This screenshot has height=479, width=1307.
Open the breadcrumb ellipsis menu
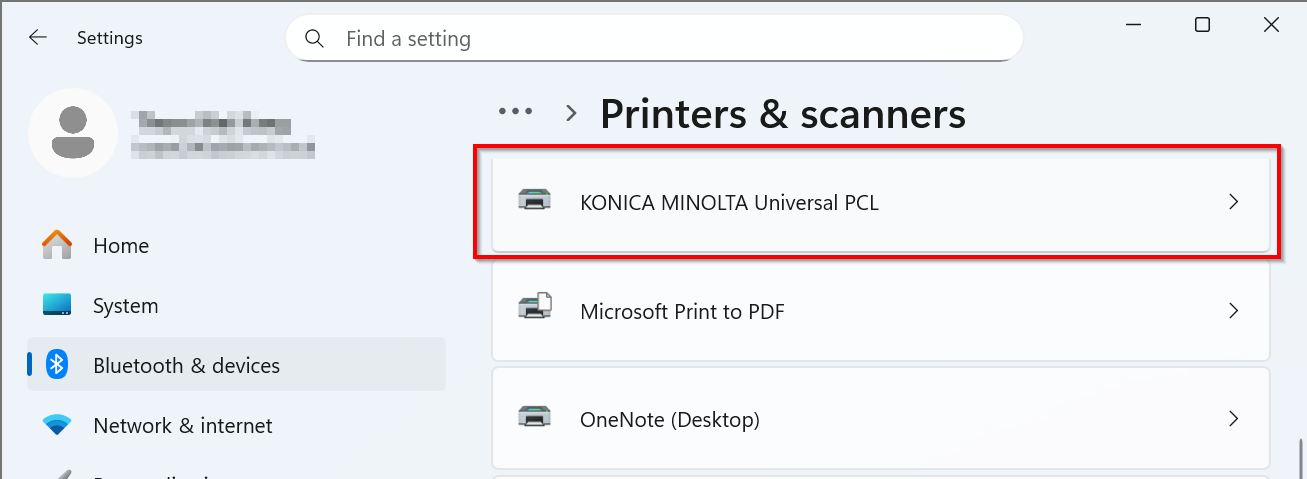point(516,112)
